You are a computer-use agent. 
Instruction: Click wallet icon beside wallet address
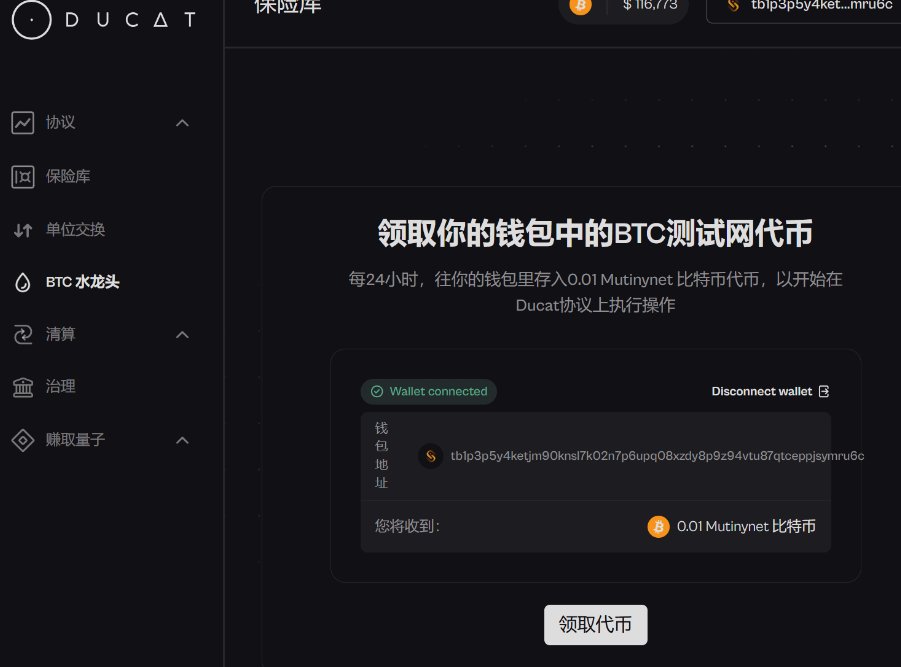point(430,457)
